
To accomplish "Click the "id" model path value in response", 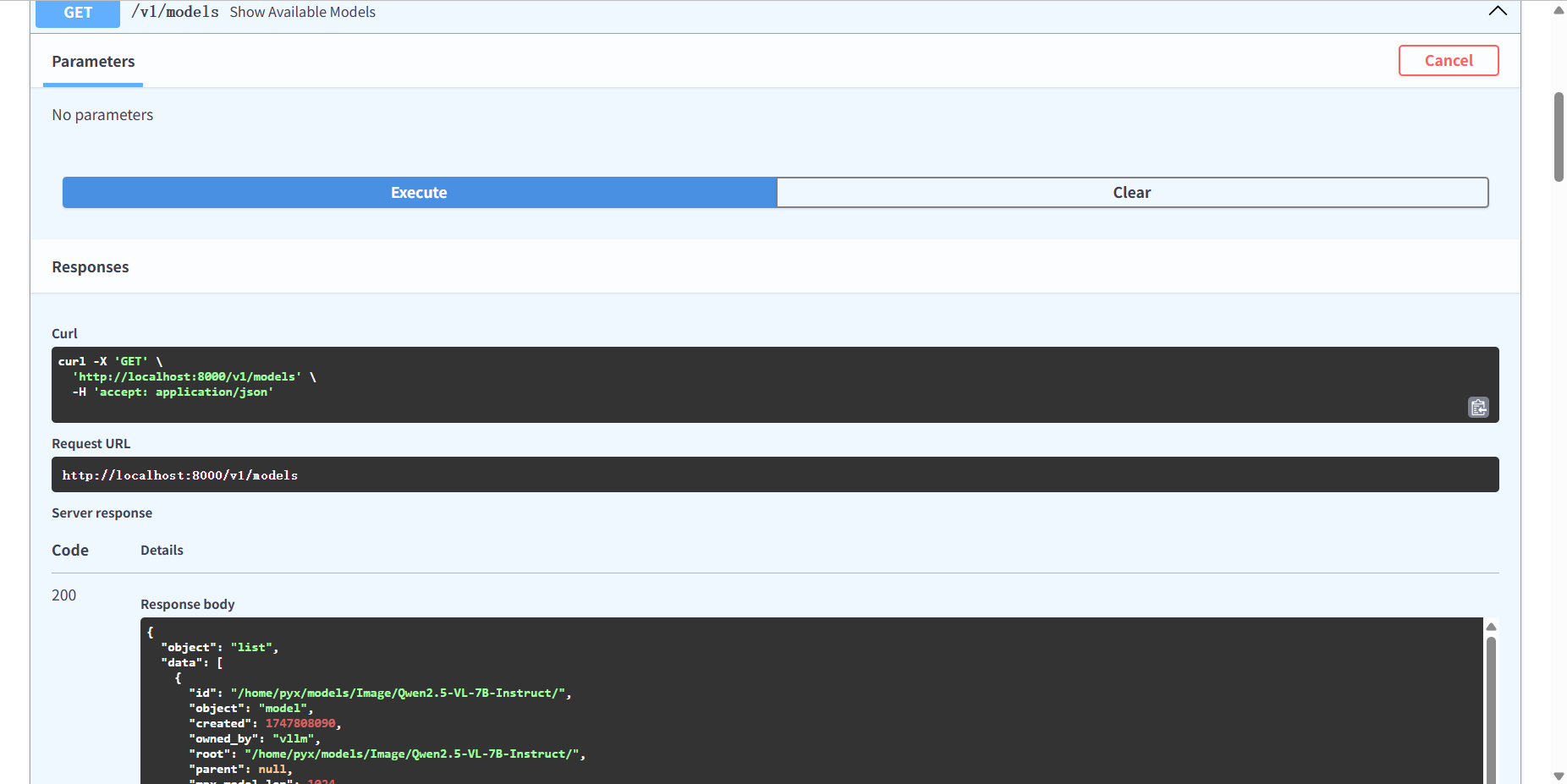I will pyautogui.click(x=398, y=694).
